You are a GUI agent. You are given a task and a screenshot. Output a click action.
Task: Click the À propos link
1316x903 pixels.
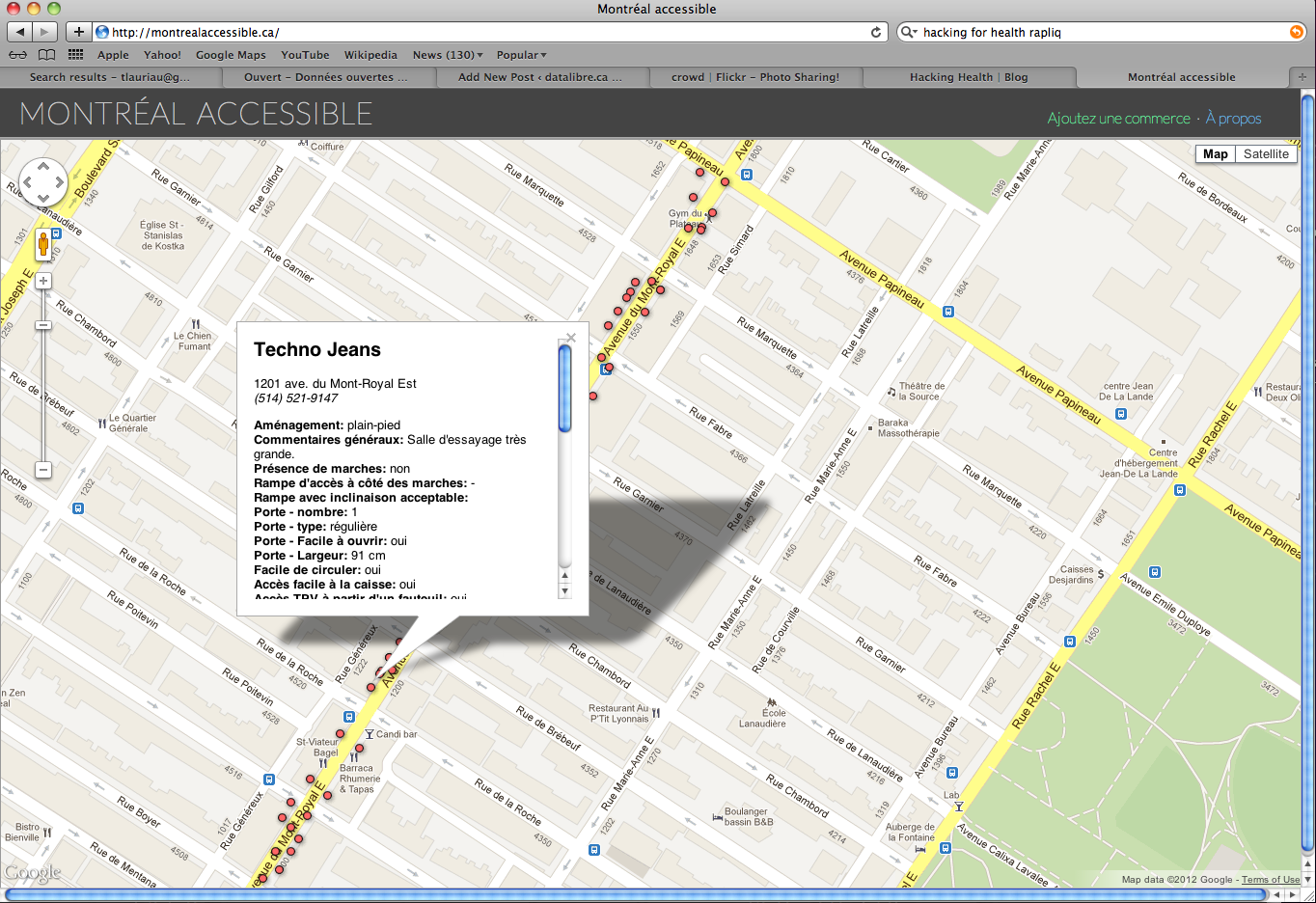click(1234, 119)
